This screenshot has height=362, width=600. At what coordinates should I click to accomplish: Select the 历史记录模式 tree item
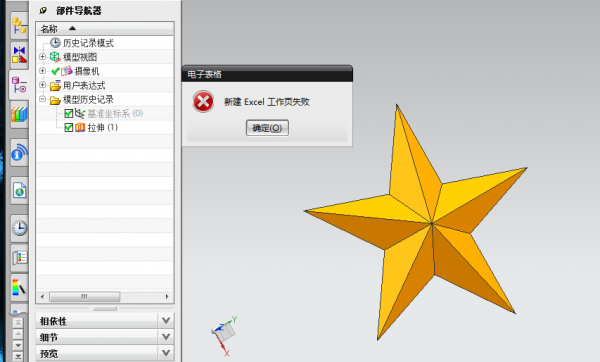(x=88, y=43)
